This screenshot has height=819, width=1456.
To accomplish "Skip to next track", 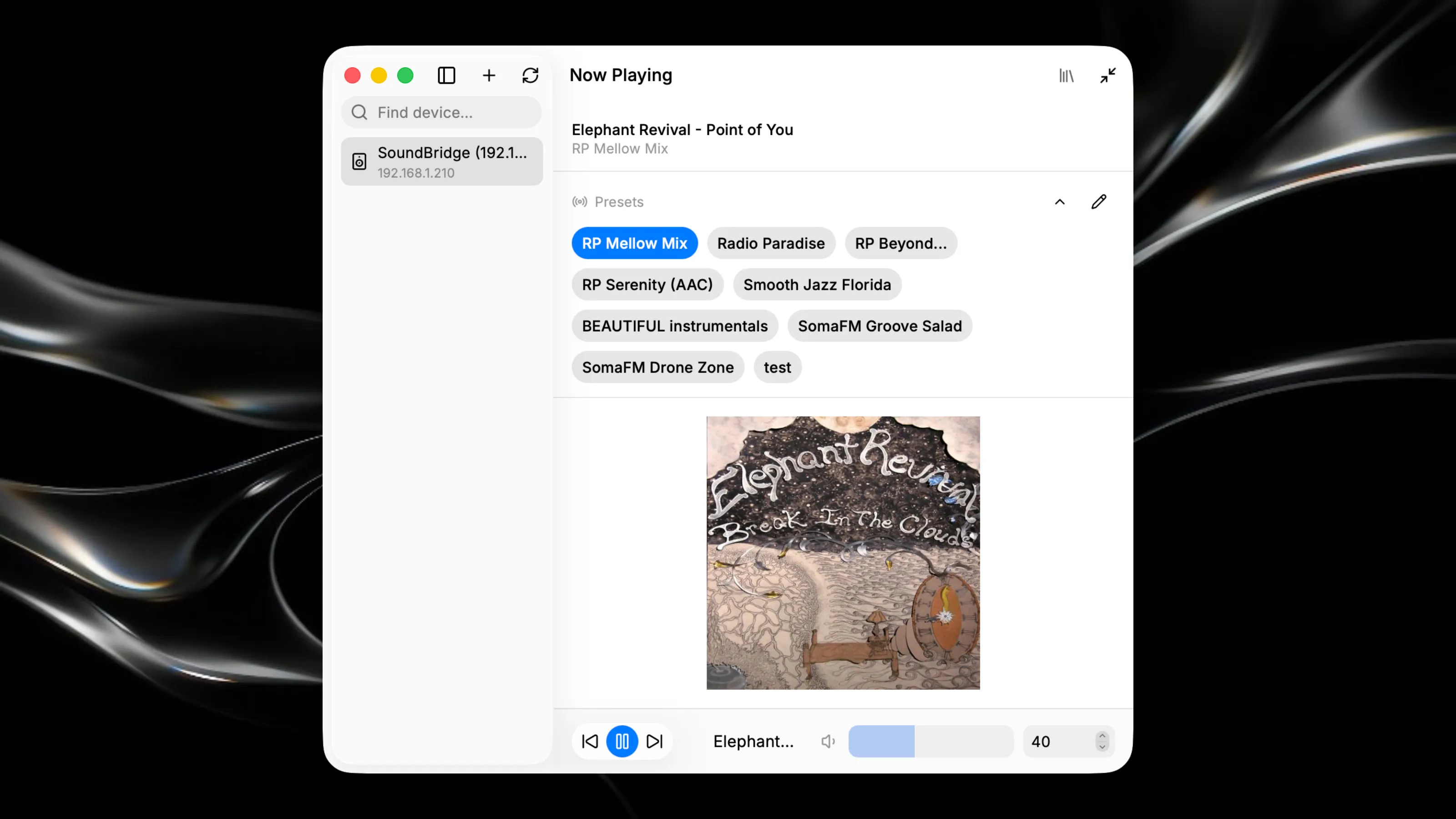I will click(x=655, y=741).
